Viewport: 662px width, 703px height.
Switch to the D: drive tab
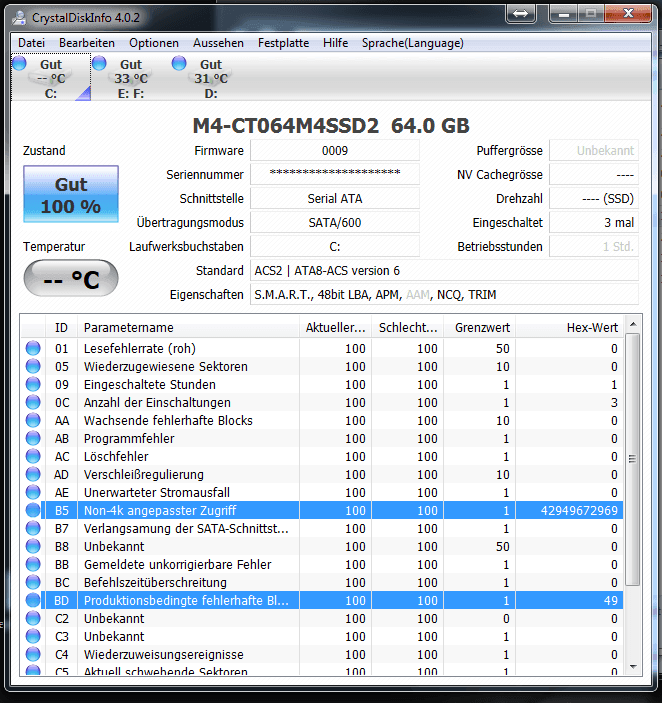tap(211, 77)
